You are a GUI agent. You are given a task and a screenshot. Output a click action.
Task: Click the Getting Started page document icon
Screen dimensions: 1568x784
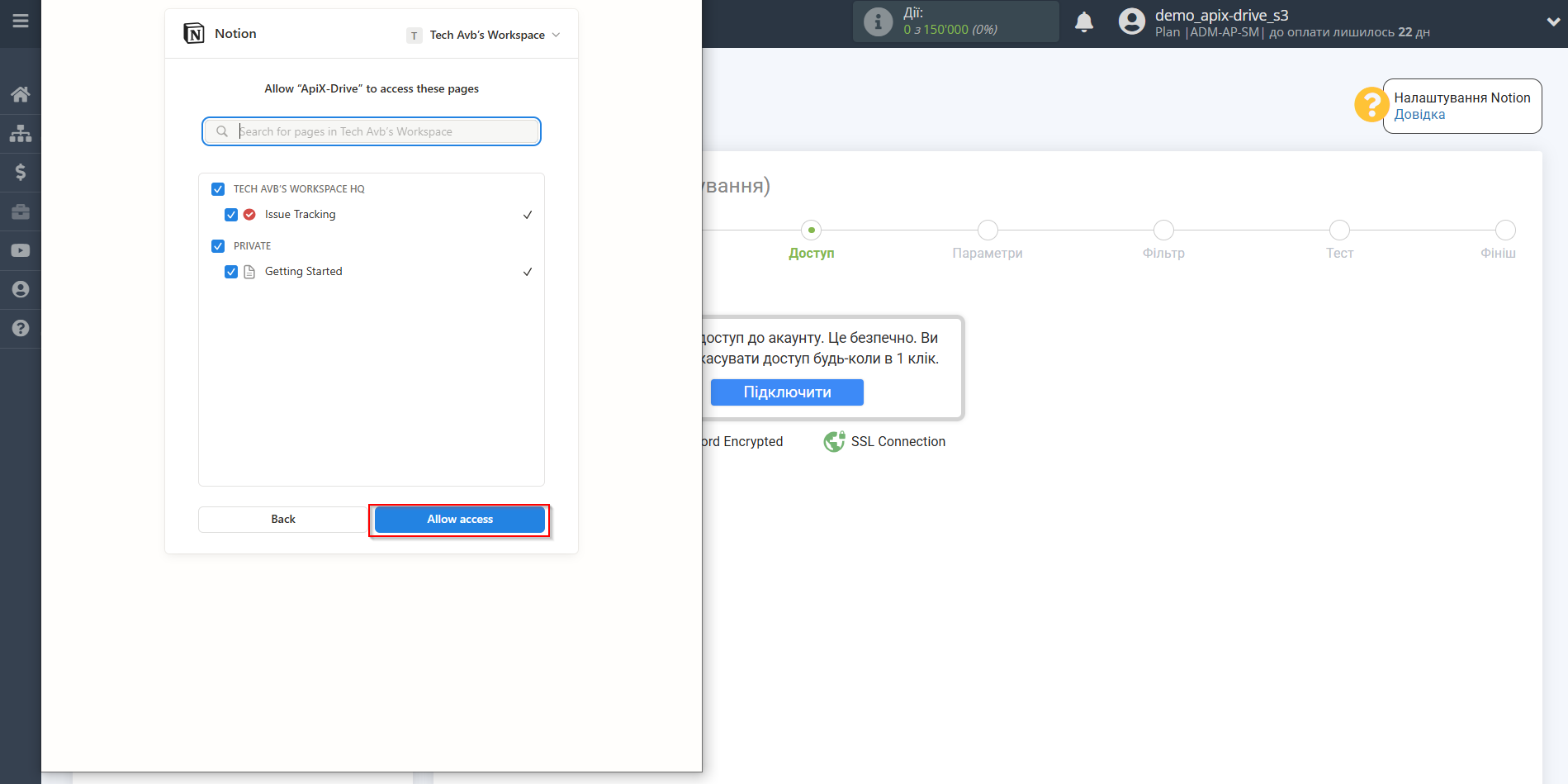[x=249, y=271]
